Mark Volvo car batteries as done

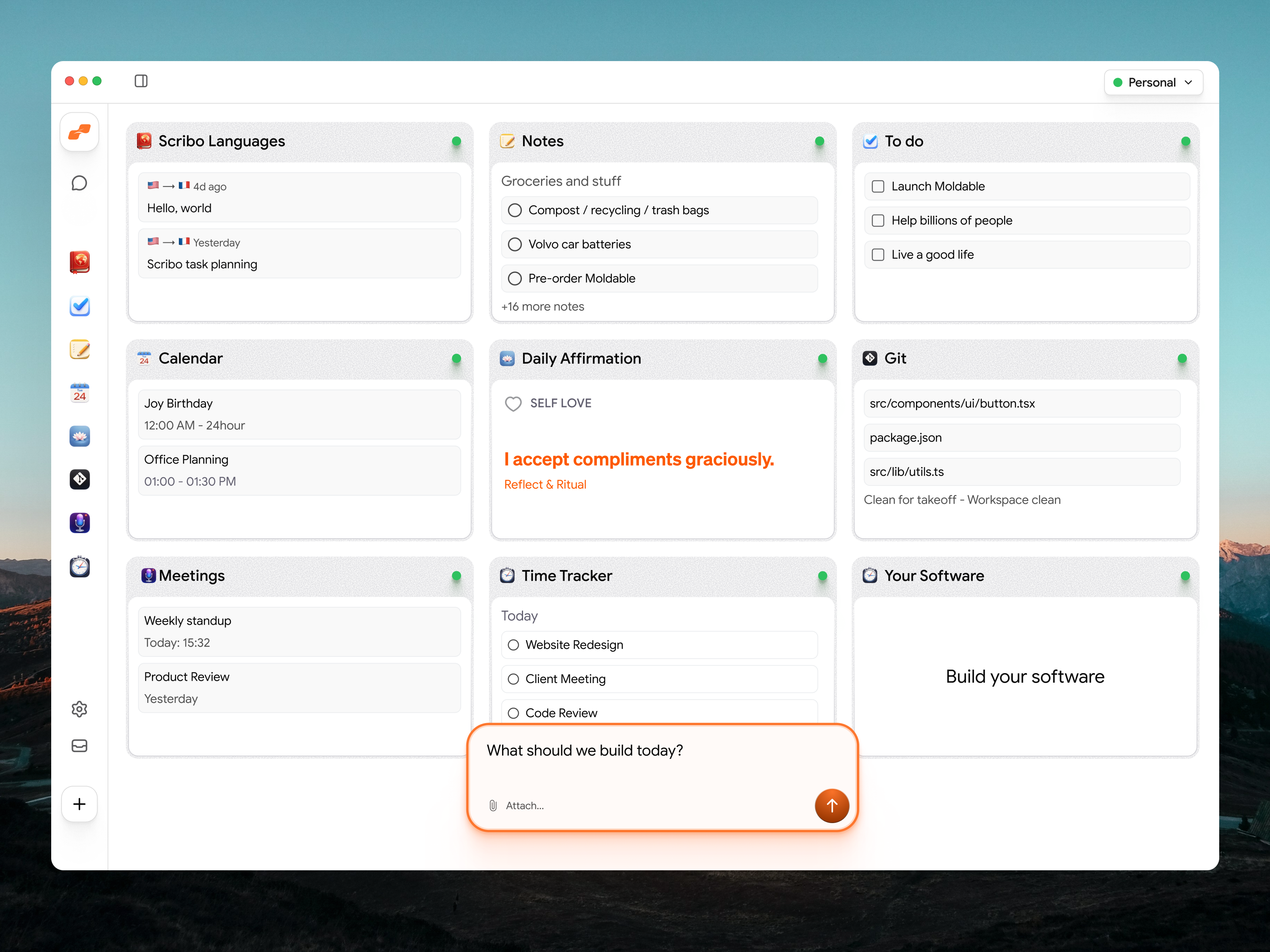click(514, 244)
